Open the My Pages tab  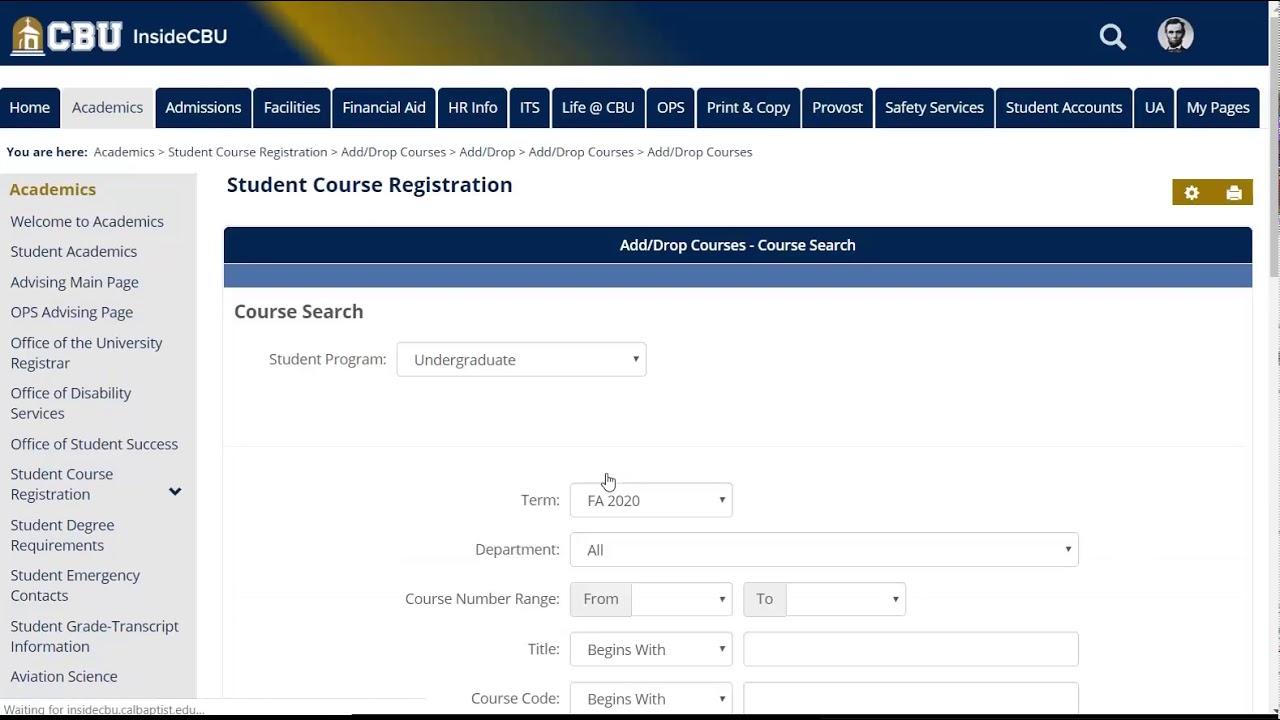[x=1218, y=108]
